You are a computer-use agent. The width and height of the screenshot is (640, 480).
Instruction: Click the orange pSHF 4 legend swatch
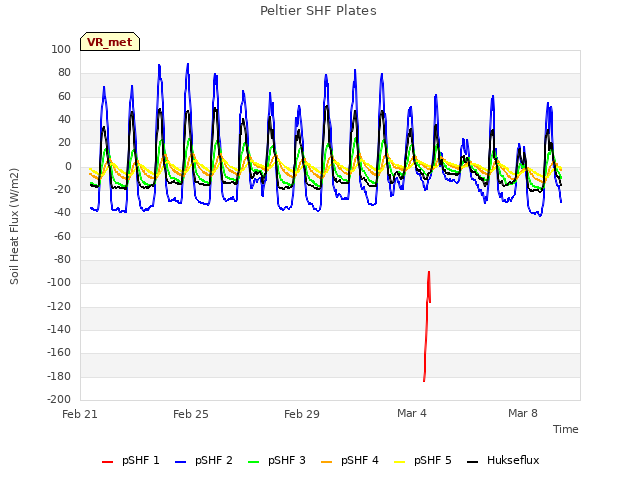tap(327, 462)
